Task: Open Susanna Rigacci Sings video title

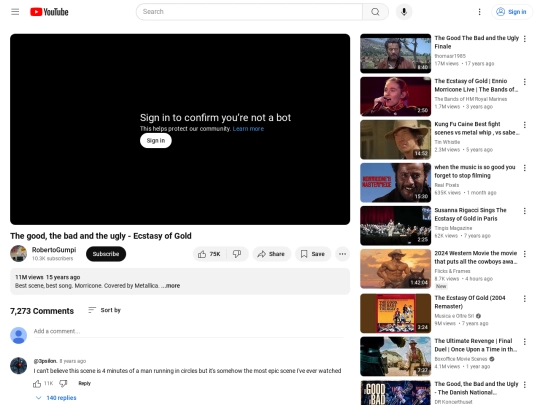Action: [x=470, y=214]
